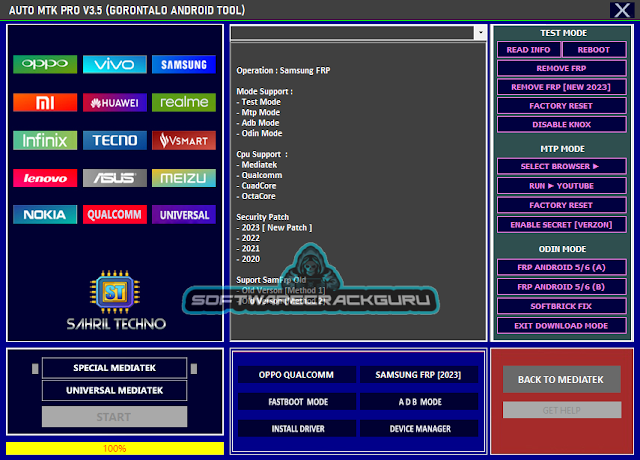Open the dropdown arrow above the log
Image resolution: width=640 pixels, height=460 pixels.
coord(480,32)
